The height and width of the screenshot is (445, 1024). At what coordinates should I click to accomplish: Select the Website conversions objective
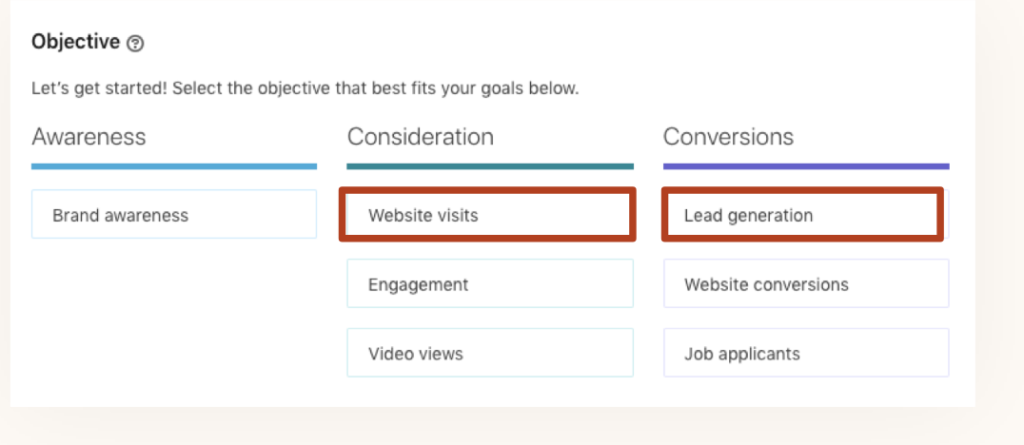point(806,284)
